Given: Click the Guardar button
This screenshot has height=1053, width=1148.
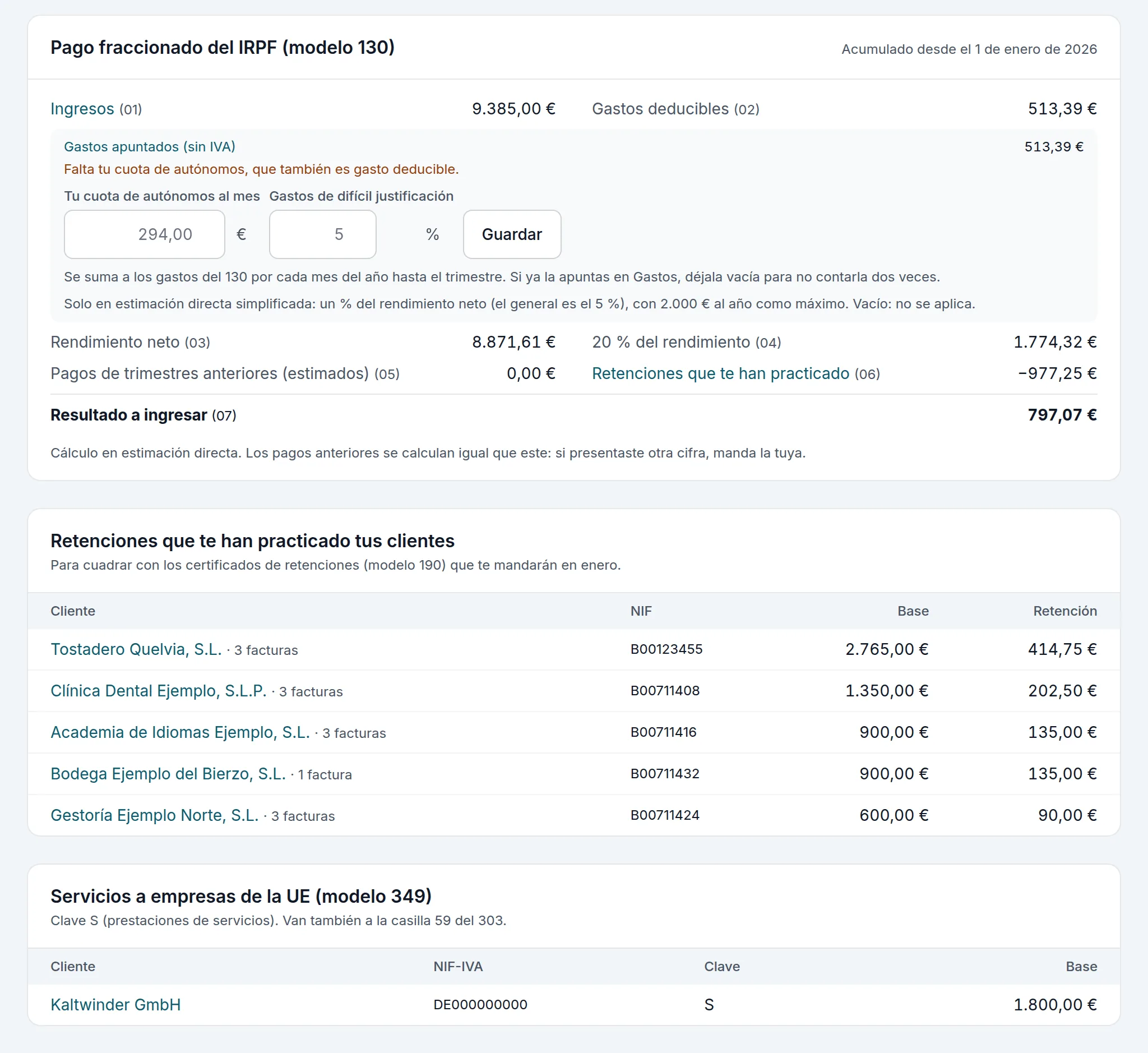Looking at the screenshot, I should [x=512, y=234].
